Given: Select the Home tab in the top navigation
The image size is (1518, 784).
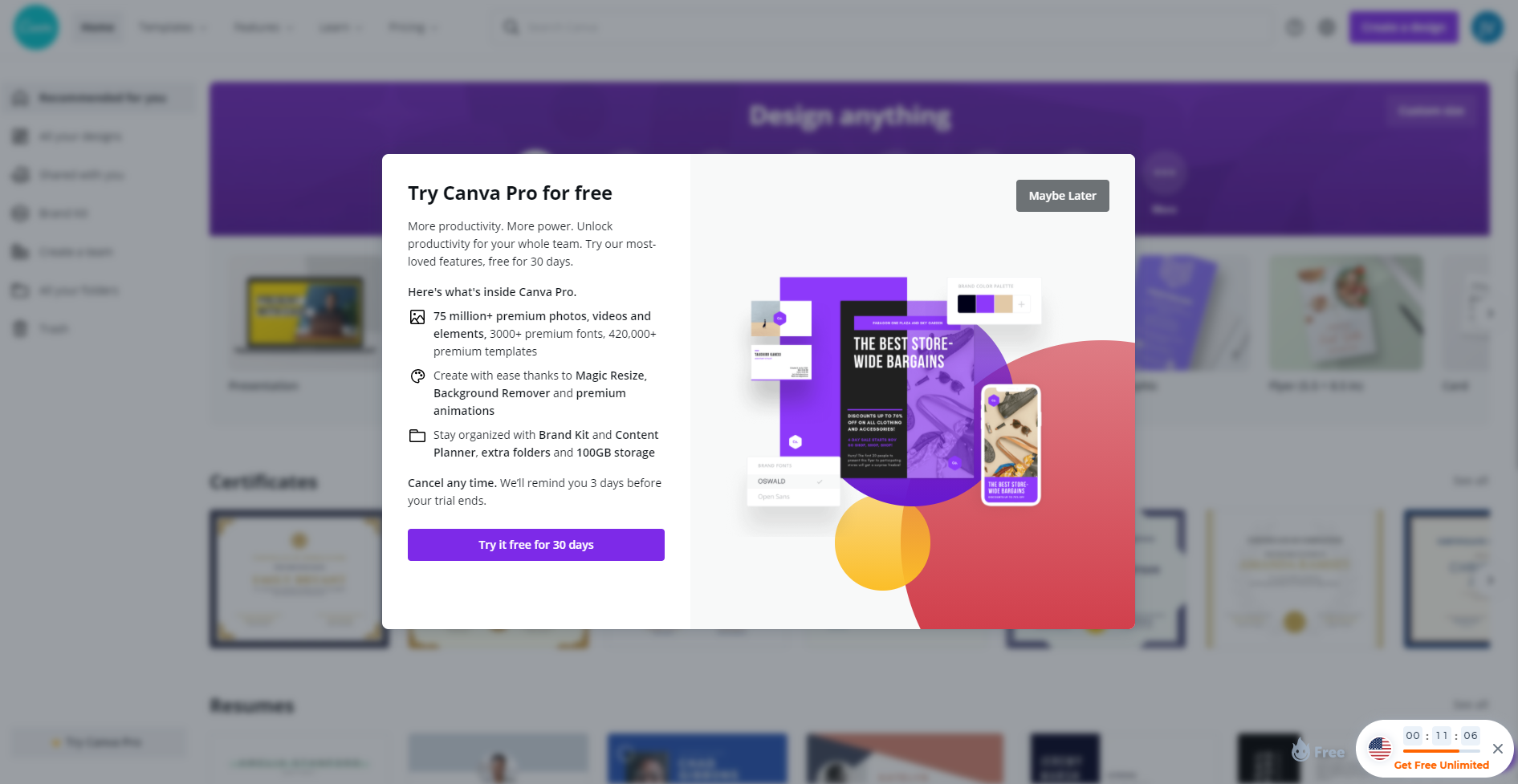Looking at the screenshot, I should coord(98,27).
